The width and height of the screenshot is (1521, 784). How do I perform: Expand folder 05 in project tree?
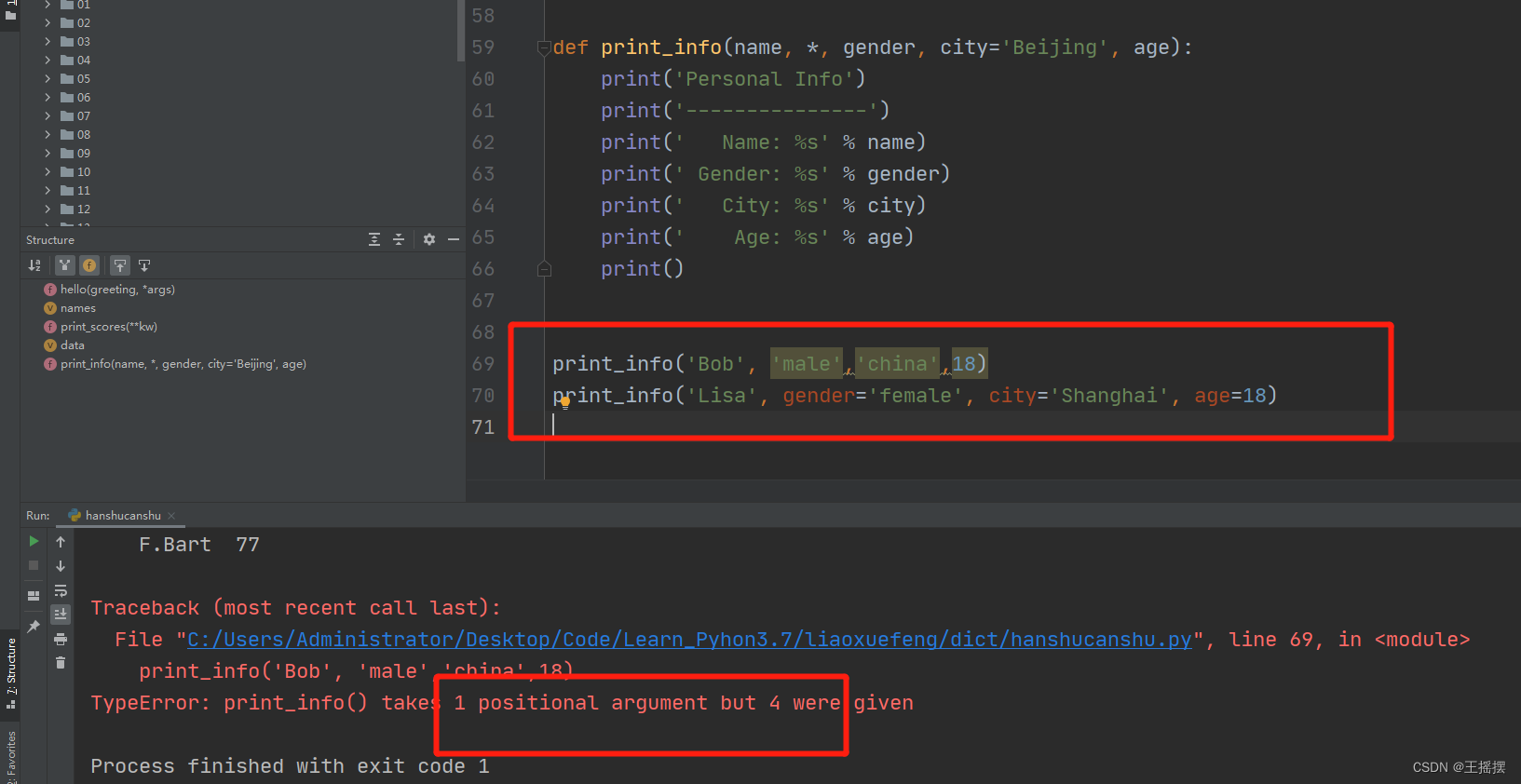pyautogui.click(x=48, y=78)
